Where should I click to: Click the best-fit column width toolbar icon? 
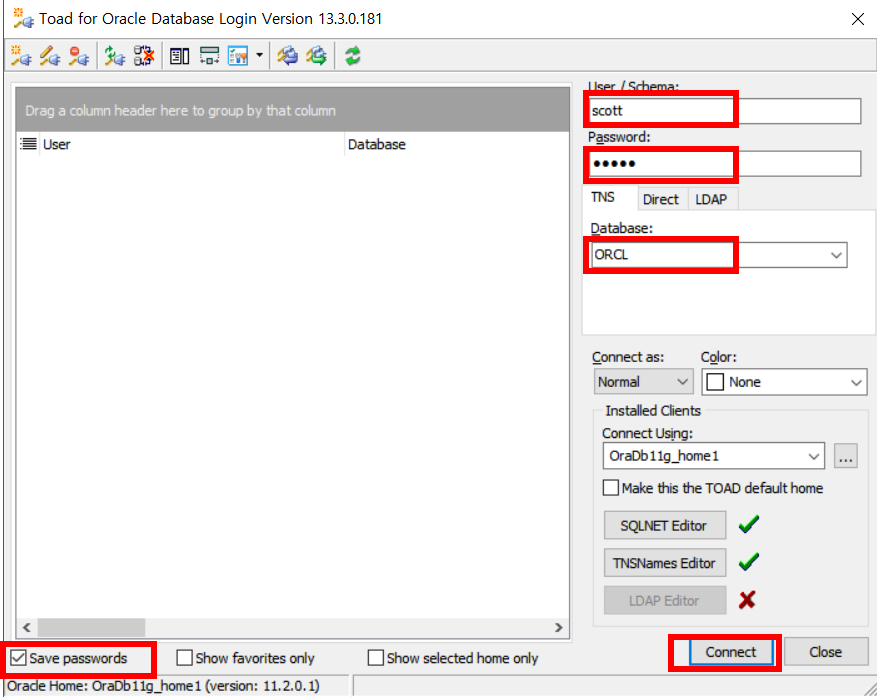(x=209, y=56)
